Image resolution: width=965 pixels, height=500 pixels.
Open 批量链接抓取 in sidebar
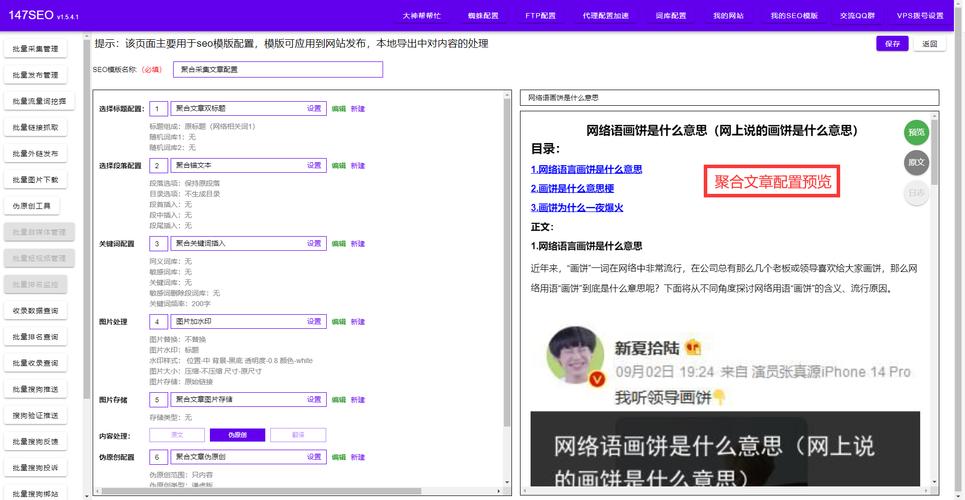(36, 127)
